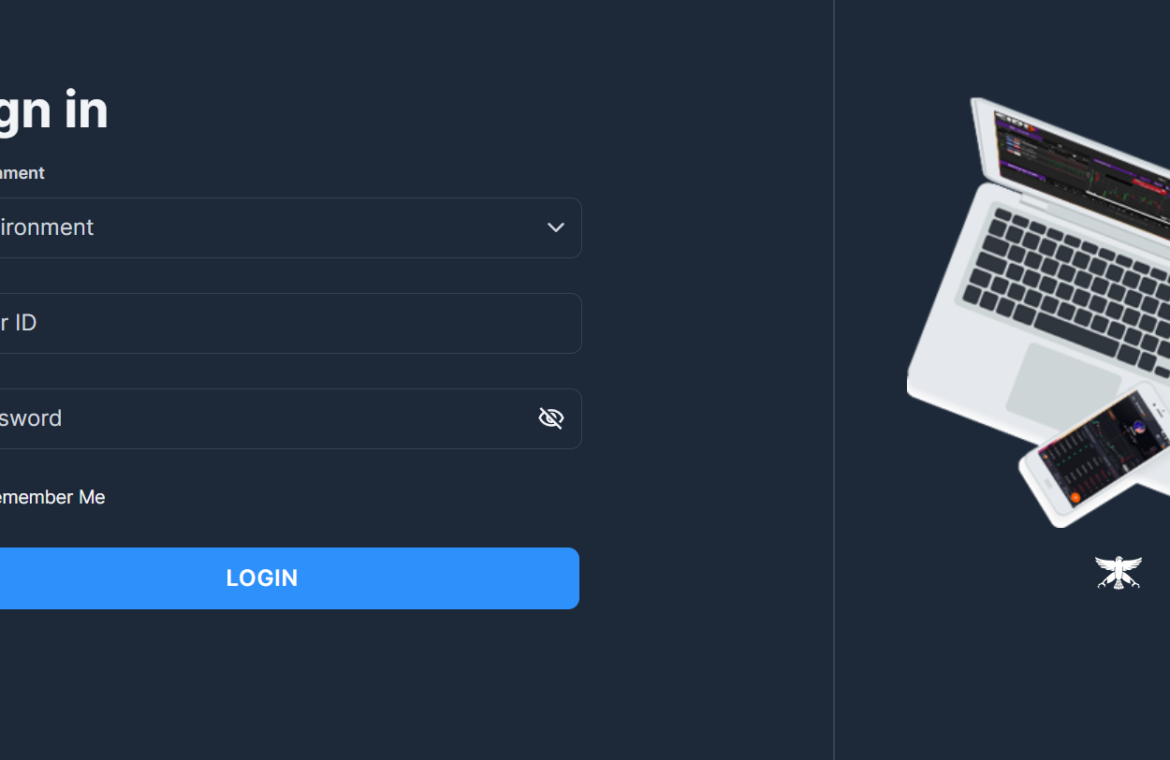Screen dimensions: 1170x760
Task: Open the Environment combo box
Action: (x=290, y=227)
